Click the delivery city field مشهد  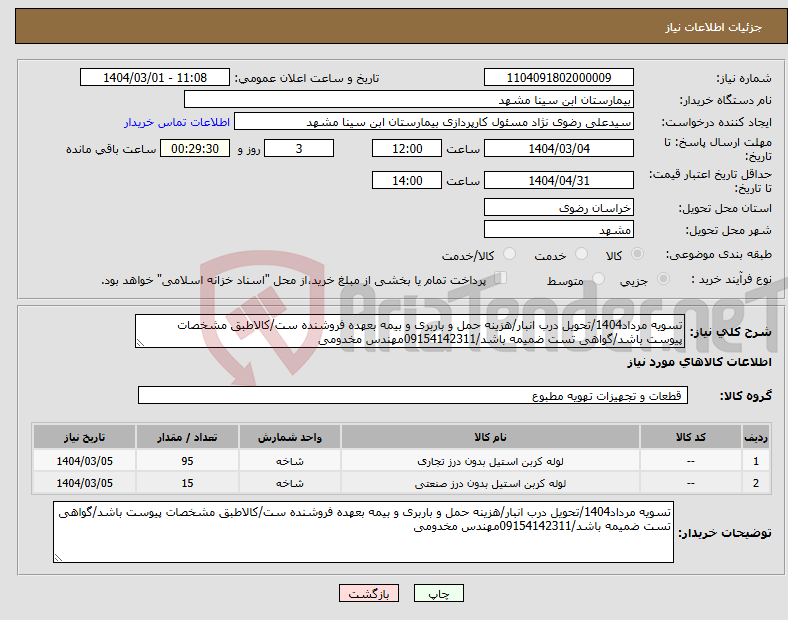point(558,229)
